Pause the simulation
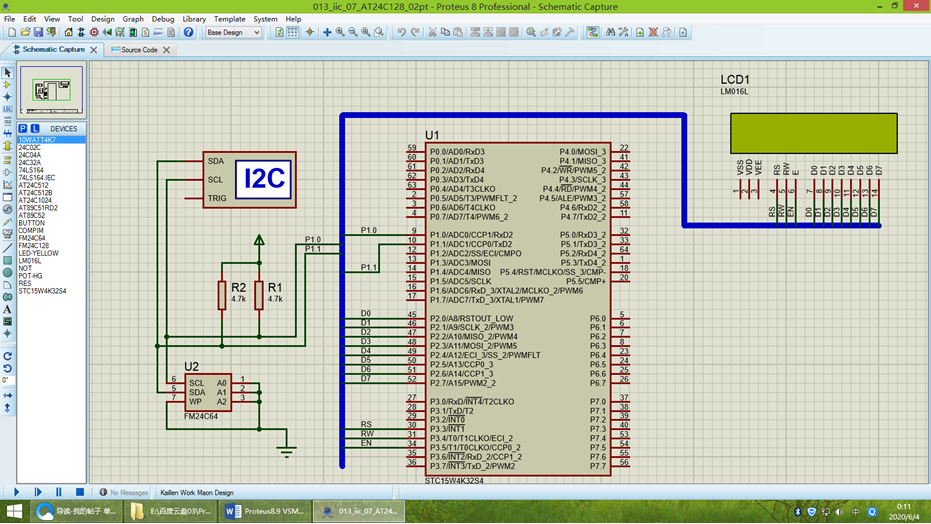Viewport: 931px width, 524px height. click(58, 492)
